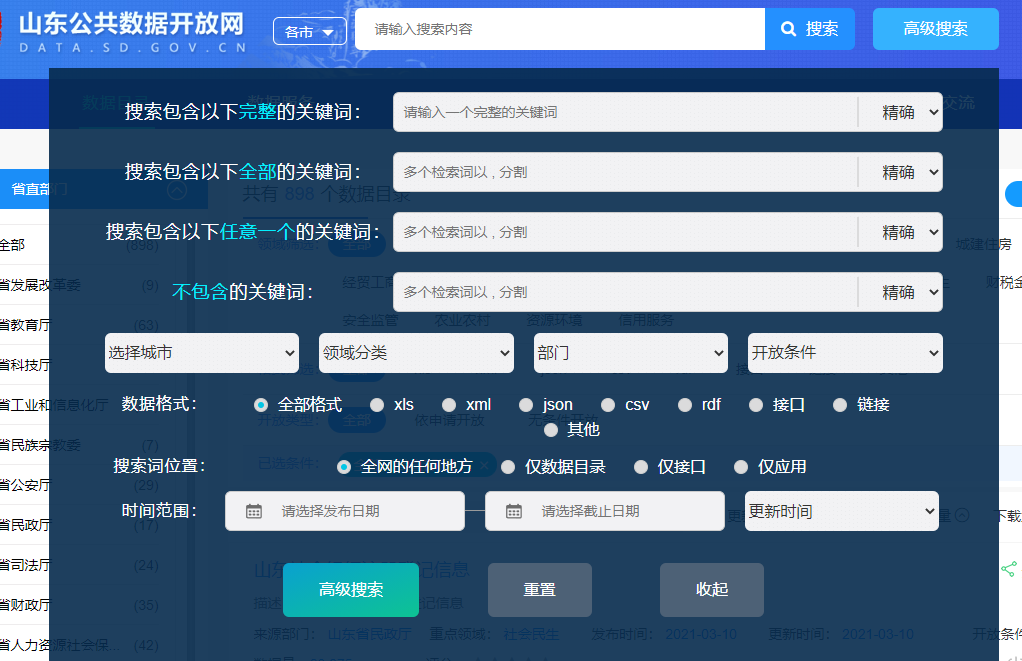The image size is (1022, 661).
Task: Click the share icon at right edge
Action: pos(1008,568)
